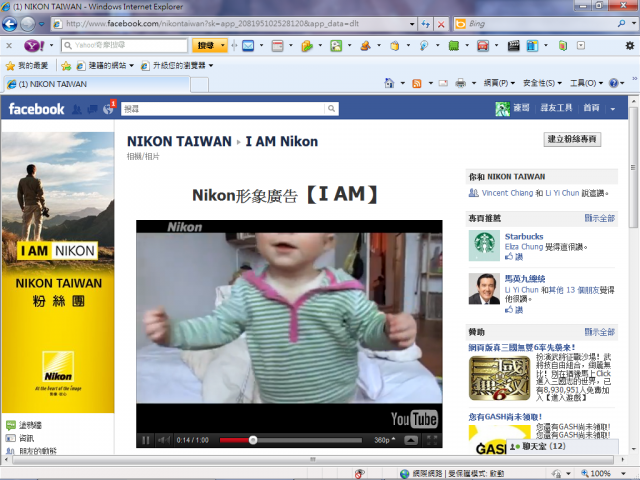Click the blue Help question mark icon
The image size is (640, 480).
[x=613, y=83]
